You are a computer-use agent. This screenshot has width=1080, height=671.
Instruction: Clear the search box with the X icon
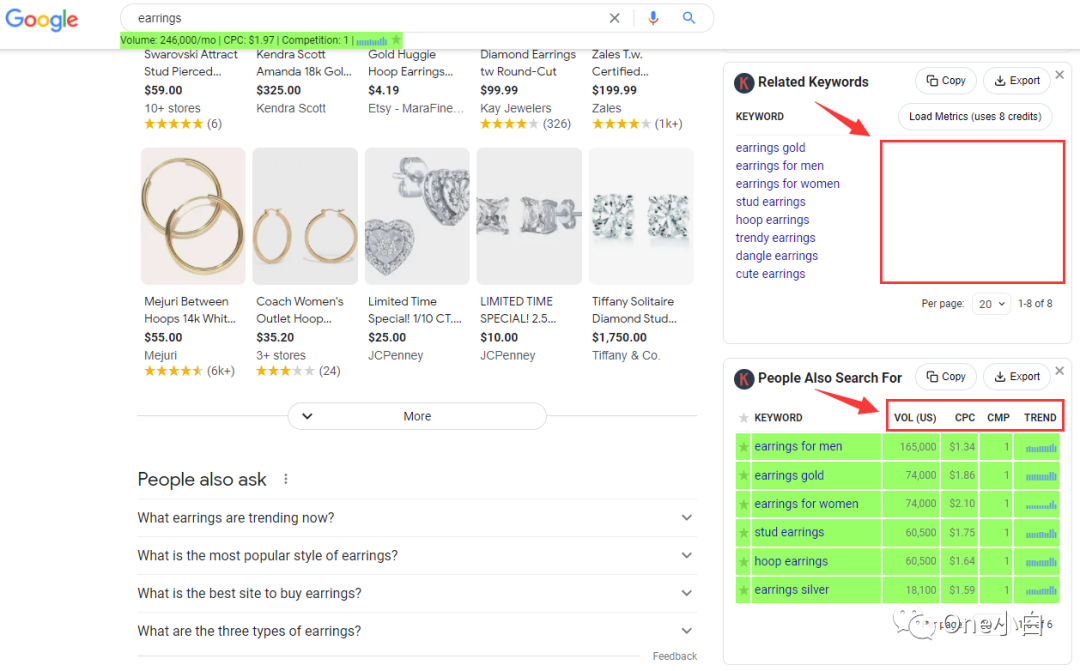tap(614, 19)
